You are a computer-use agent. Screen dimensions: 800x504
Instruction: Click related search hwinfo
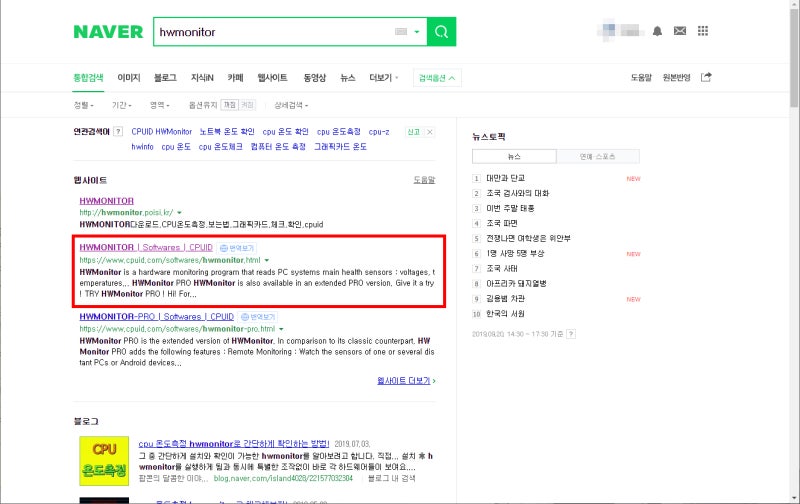[142, 147]
